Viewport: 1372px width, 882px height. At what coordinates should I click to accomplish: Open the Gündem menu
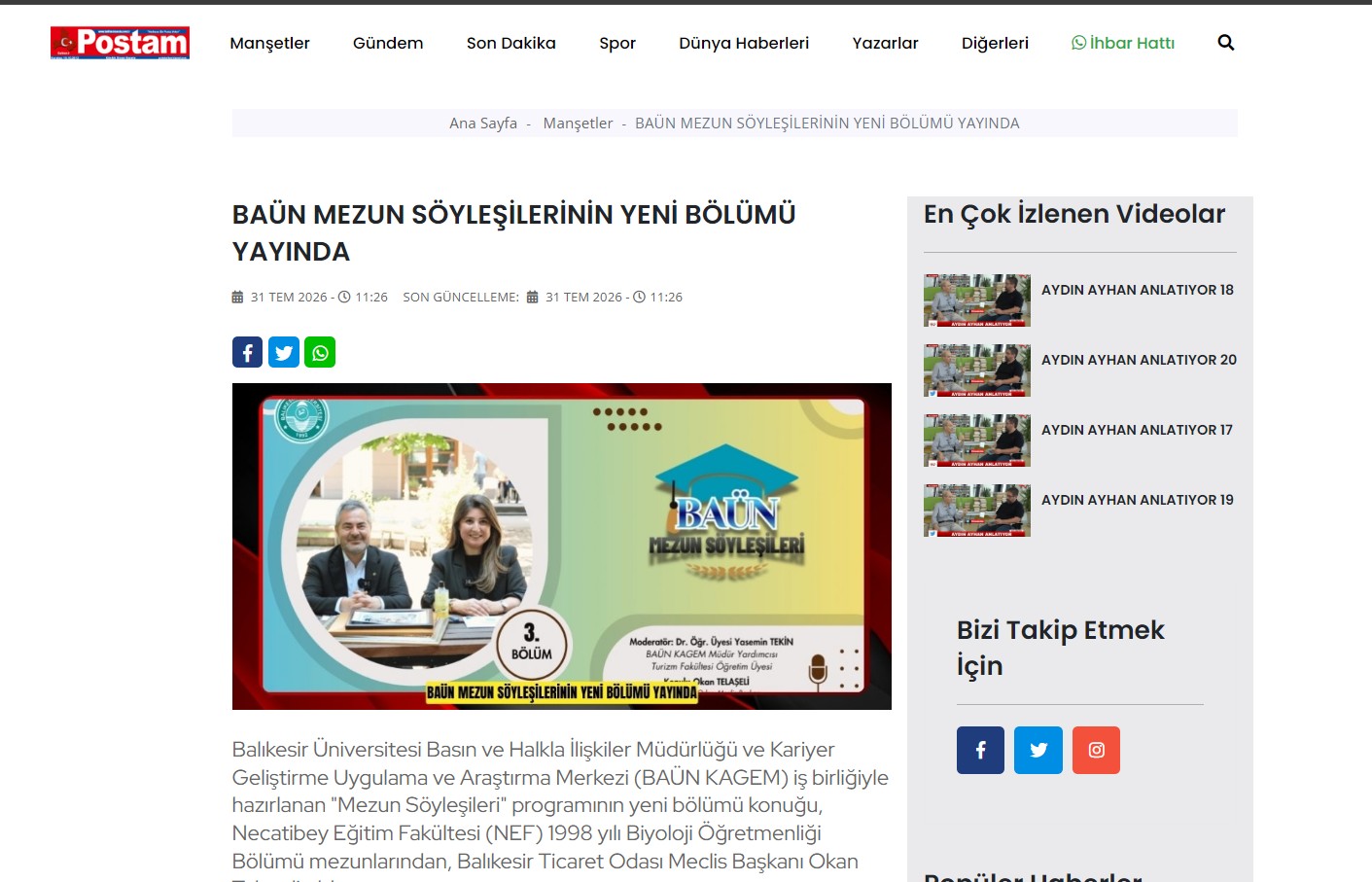tap(388, 43)
